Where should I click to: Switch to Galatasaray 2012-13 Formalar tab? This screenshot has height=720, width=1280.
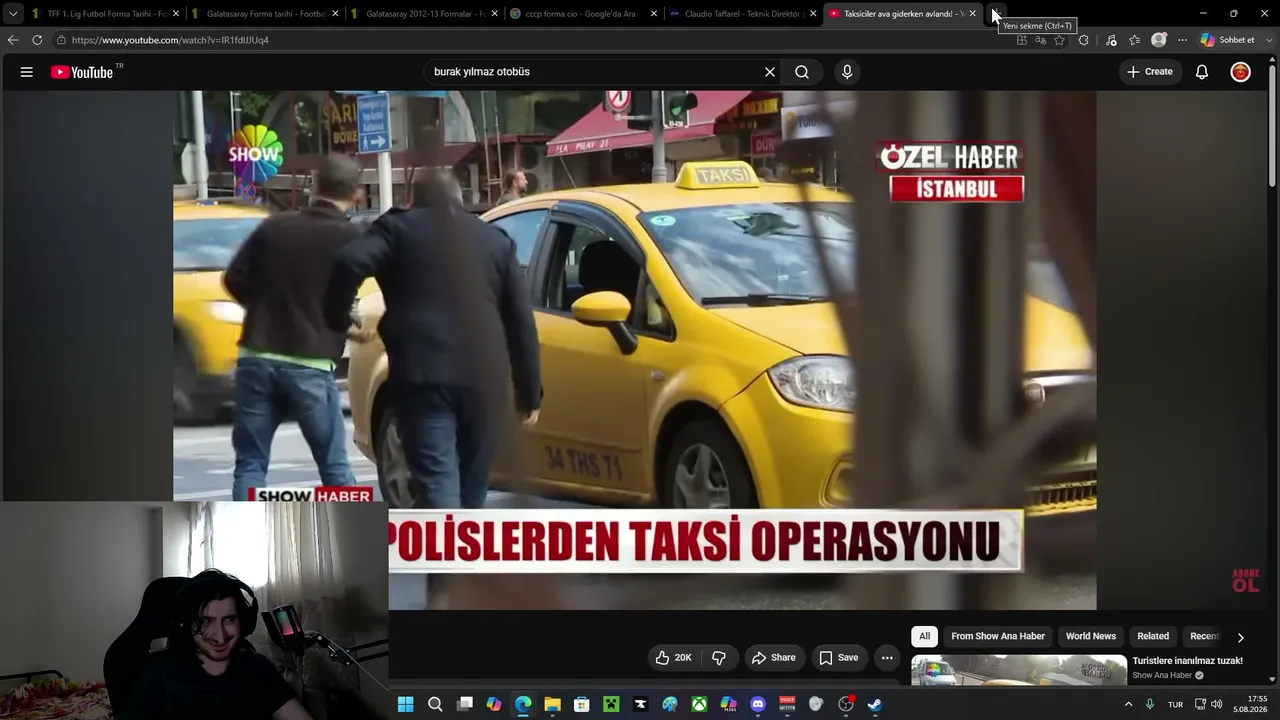pyautogui.click(x=424, y=14)
